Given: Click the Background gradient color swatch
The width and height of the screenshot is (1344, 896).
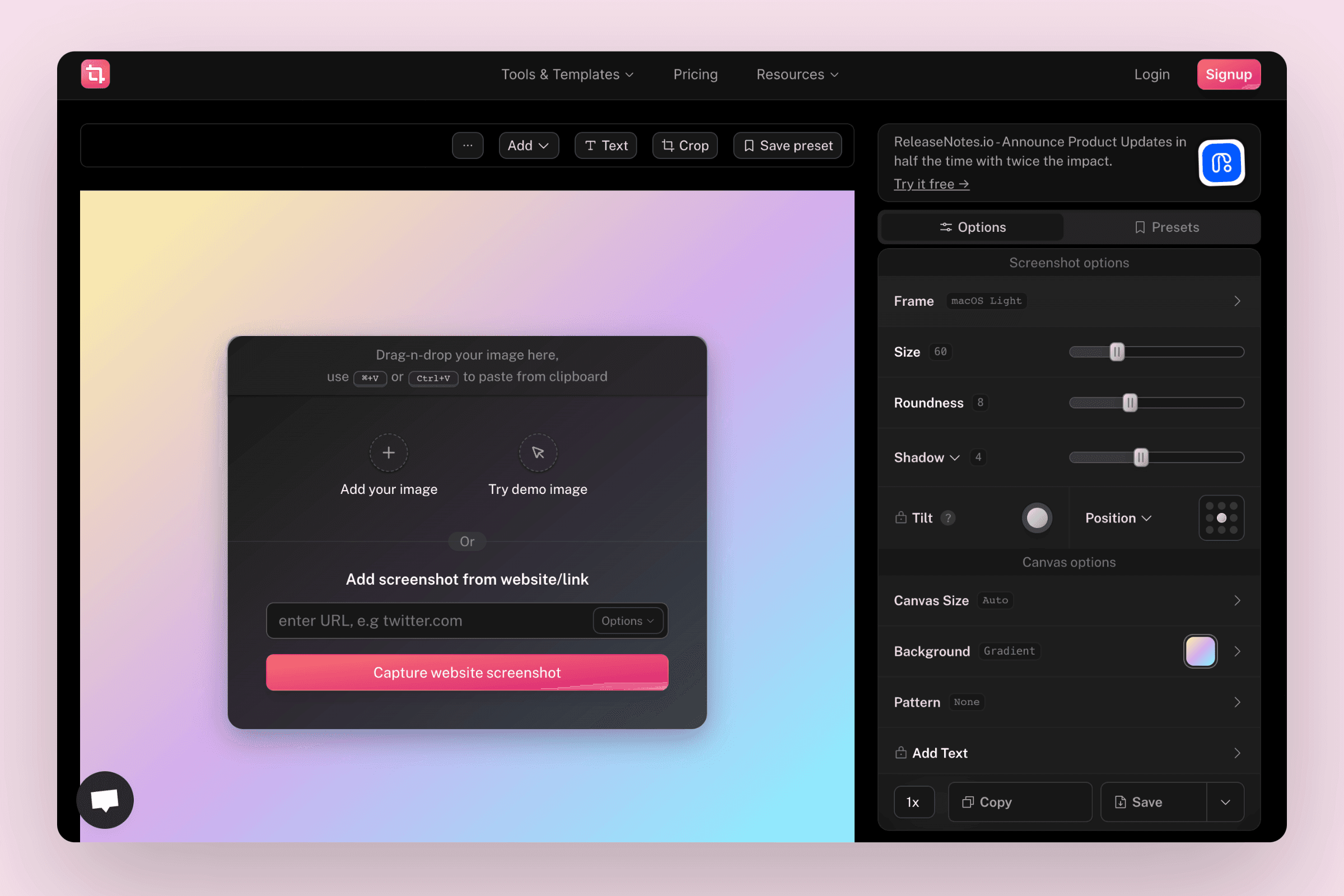Looking at the screenshot, I should 1200,651.
